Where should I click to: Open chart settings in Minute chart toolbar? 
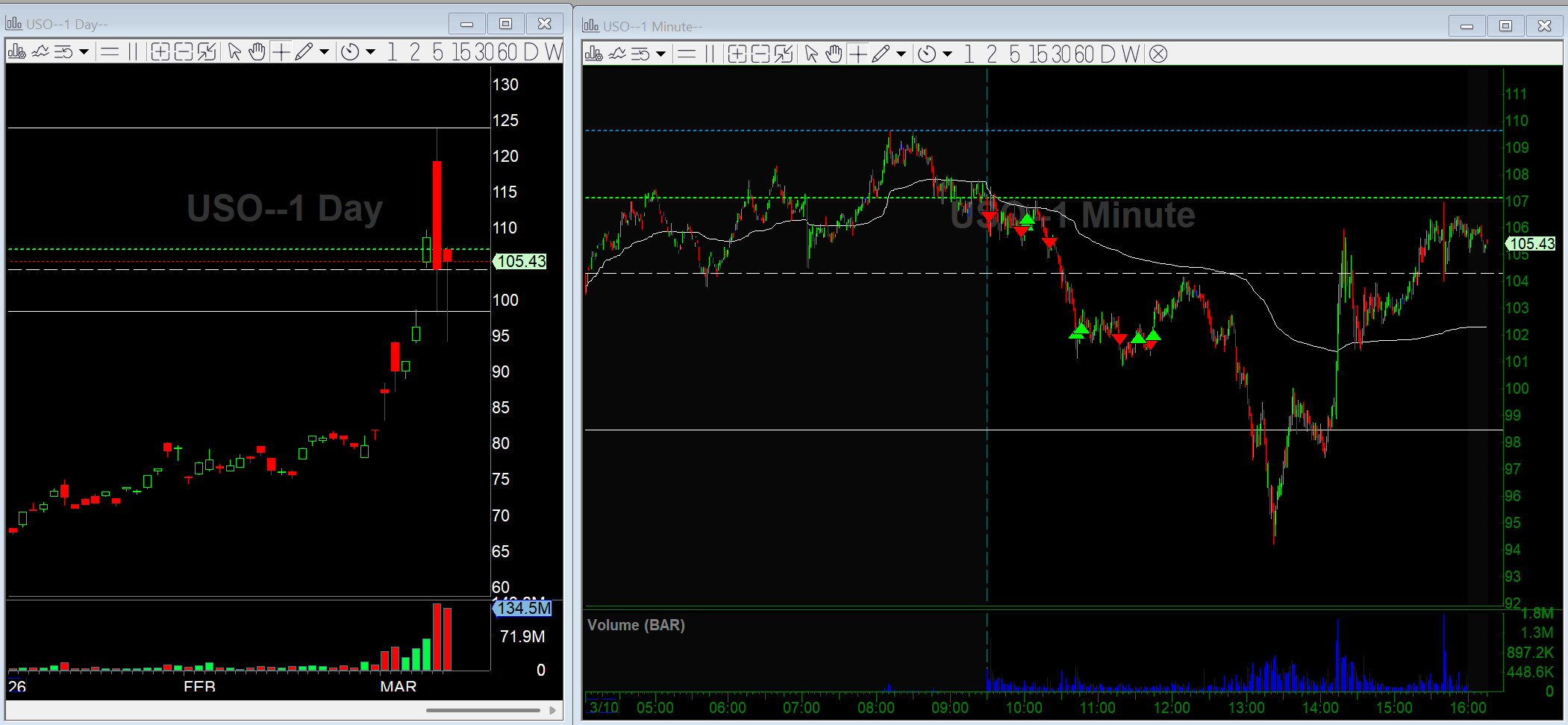click(x=593, y=54)
